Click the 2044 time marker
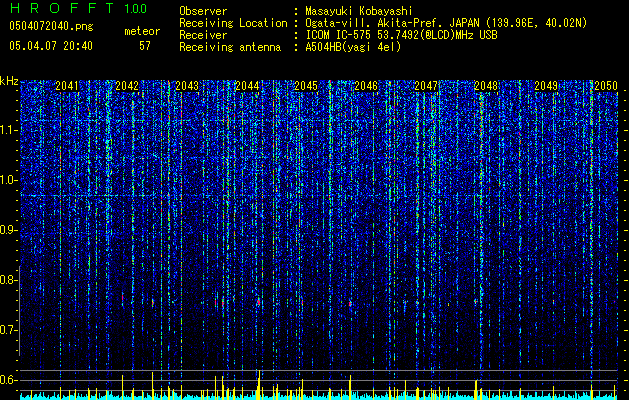The width and height of the screenshot is (629, 400). coord(247,86)
